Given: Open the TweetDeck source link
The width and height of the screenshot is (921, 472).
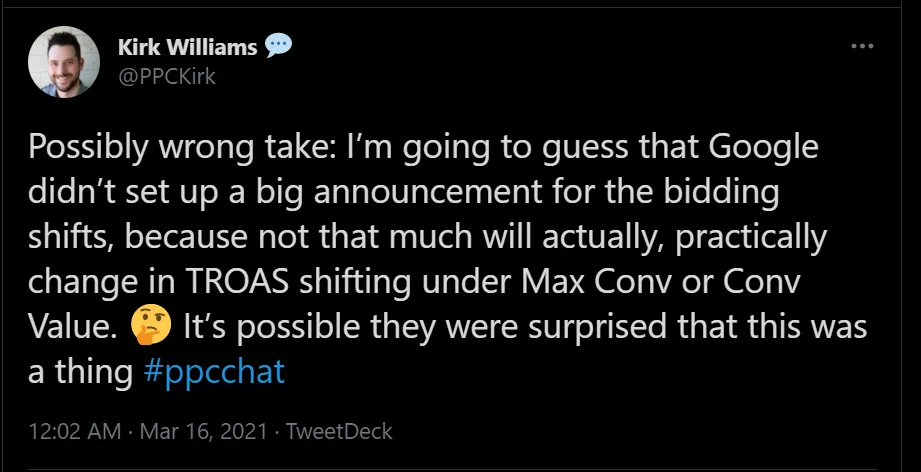Looking at the screenshot, I should pyautogui.click(x=339, y=432).
